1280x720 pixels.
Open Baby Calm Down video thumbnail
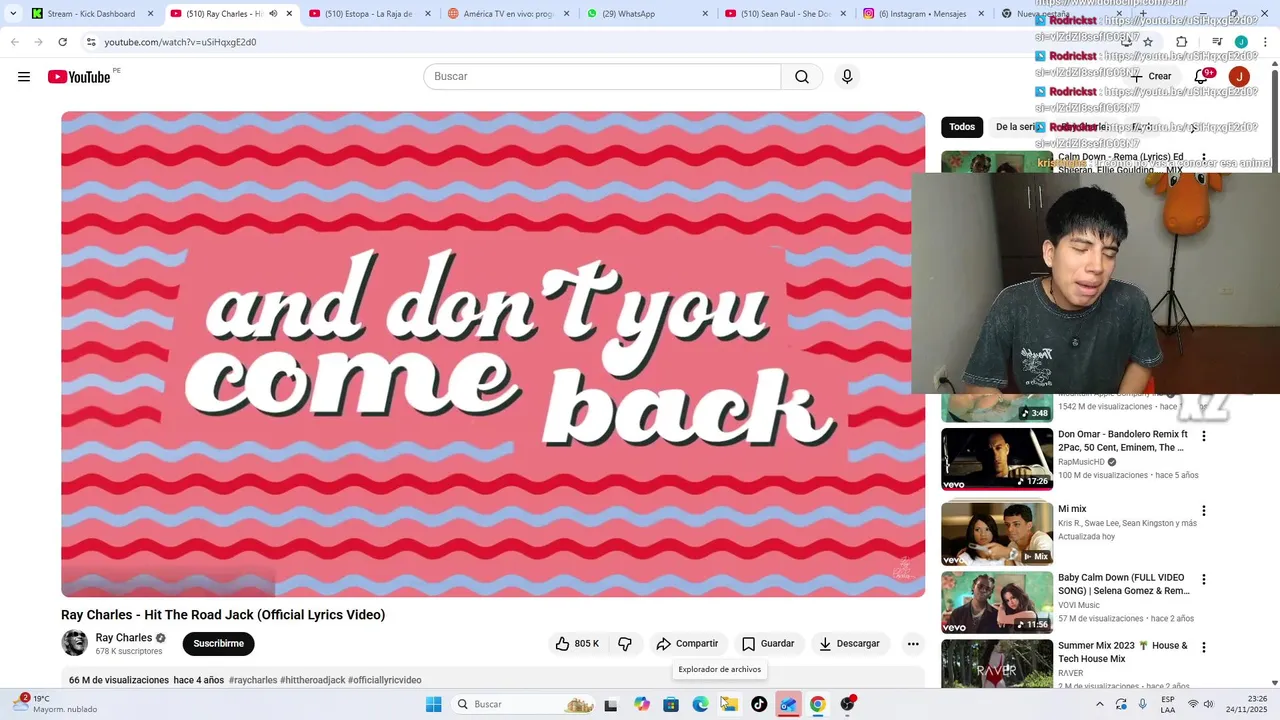(997, 602)
